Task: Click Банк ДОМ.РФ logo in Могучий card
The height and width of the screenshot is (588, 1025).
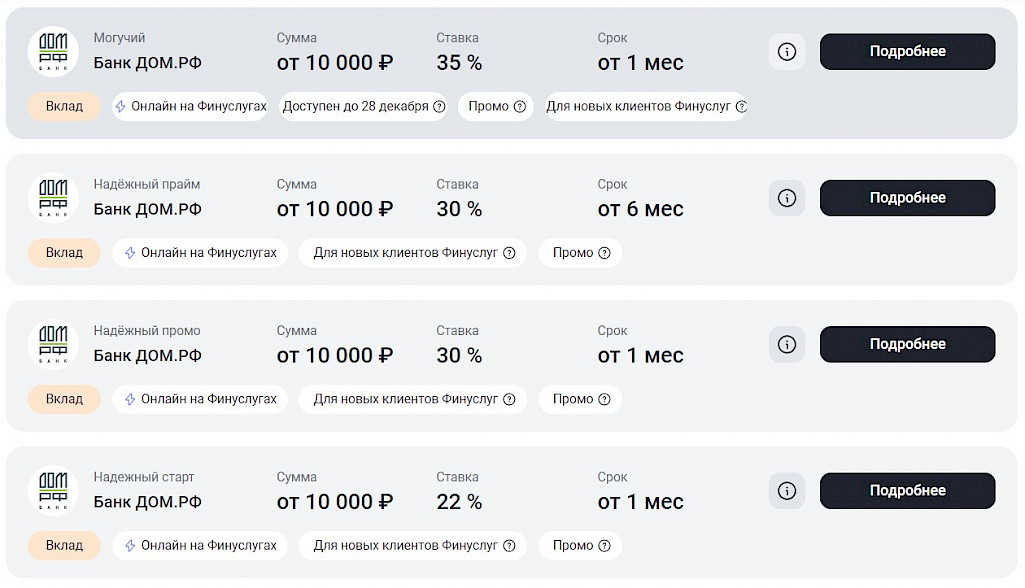Action: (x=53, y=52)
